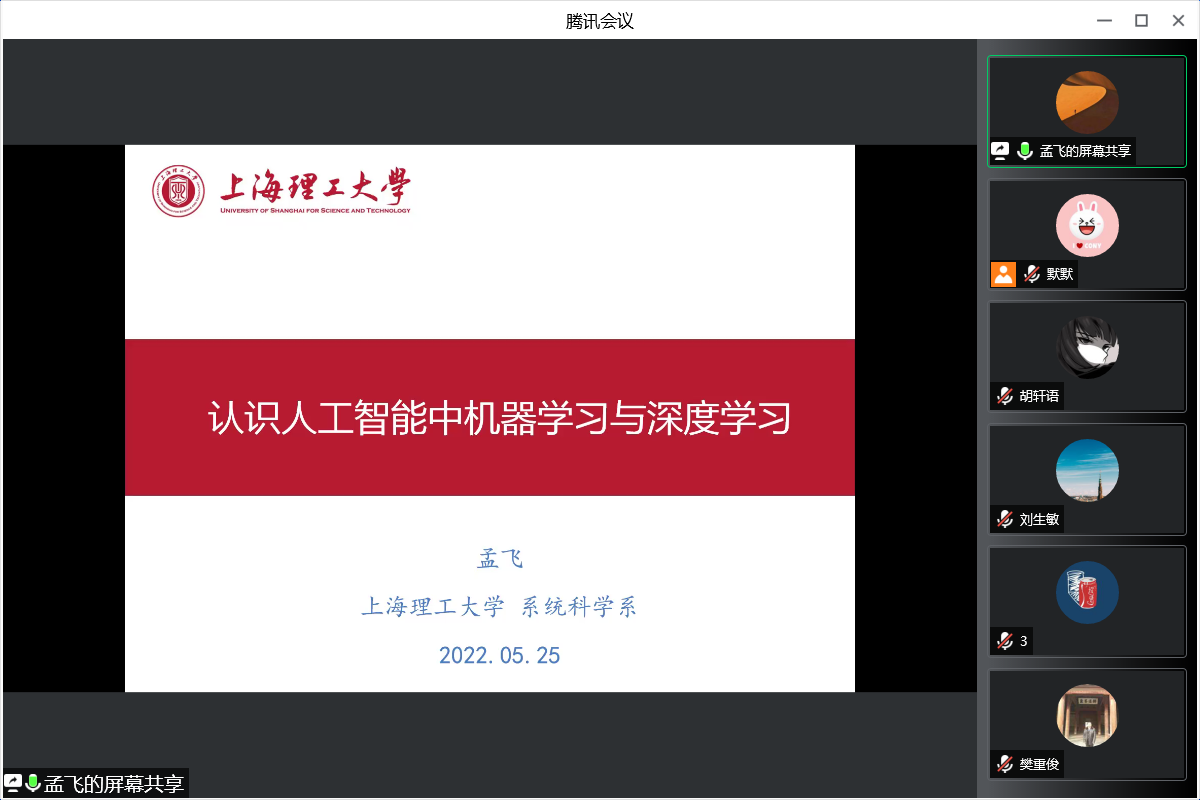Click 刘生敏's muted microphone icon
The height and width of the screenshot is (800, 1200).
1005,519
